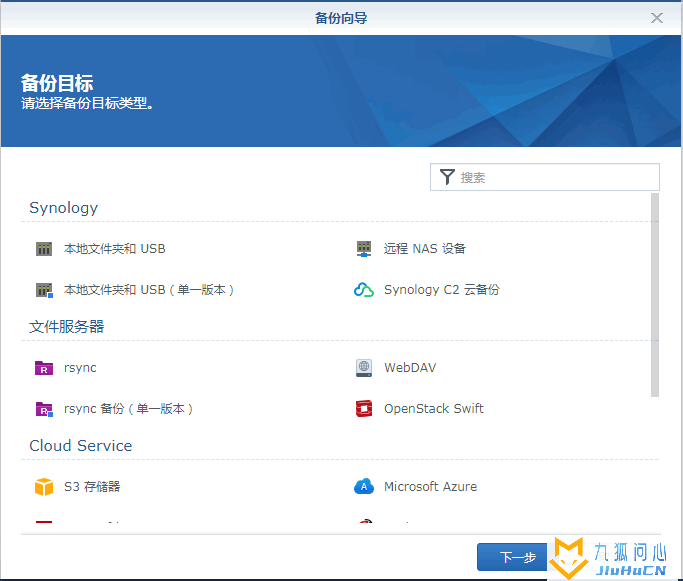Pick rsync 备份（单一版本）label
The width and height of the screenshot is (683, 581).
click(x=128, y=409)
